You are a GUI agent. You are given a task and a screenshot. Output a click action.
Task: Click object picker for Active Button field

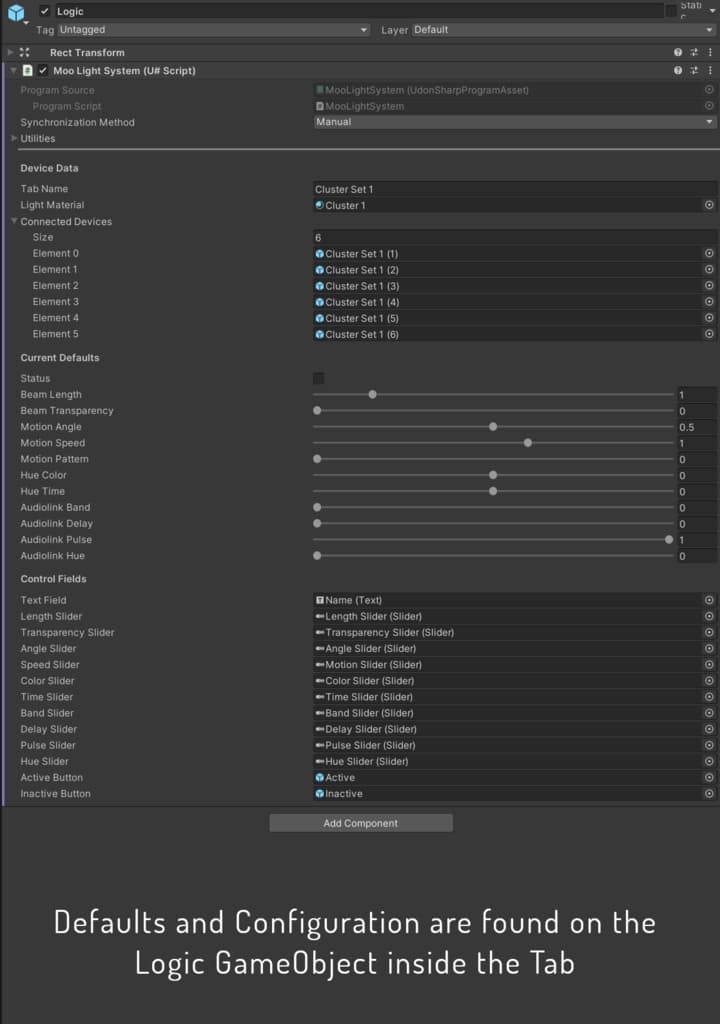pos(709,777)
